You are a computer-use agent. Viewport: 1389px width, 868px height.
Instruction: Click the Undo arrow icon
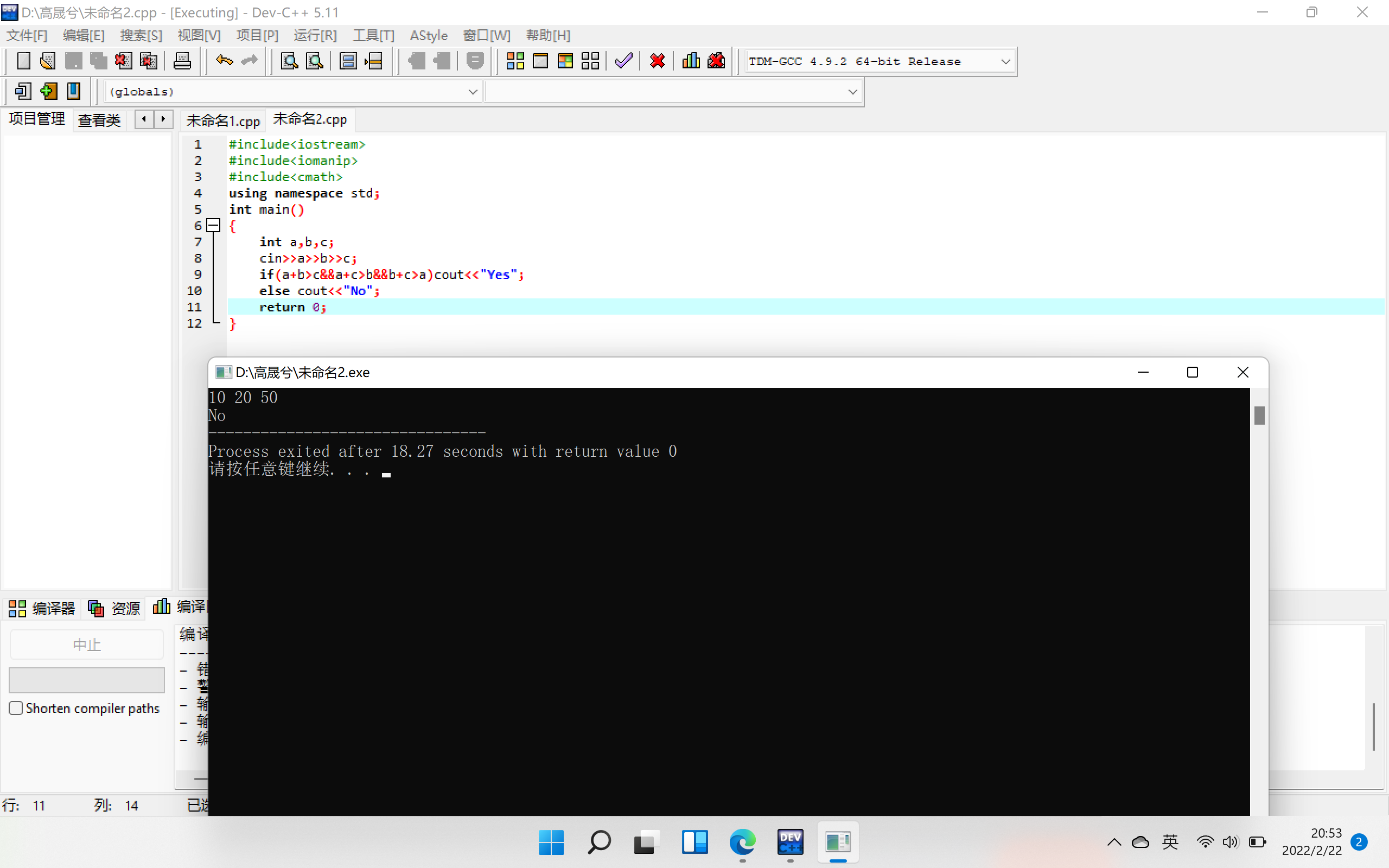click(224, 61)
